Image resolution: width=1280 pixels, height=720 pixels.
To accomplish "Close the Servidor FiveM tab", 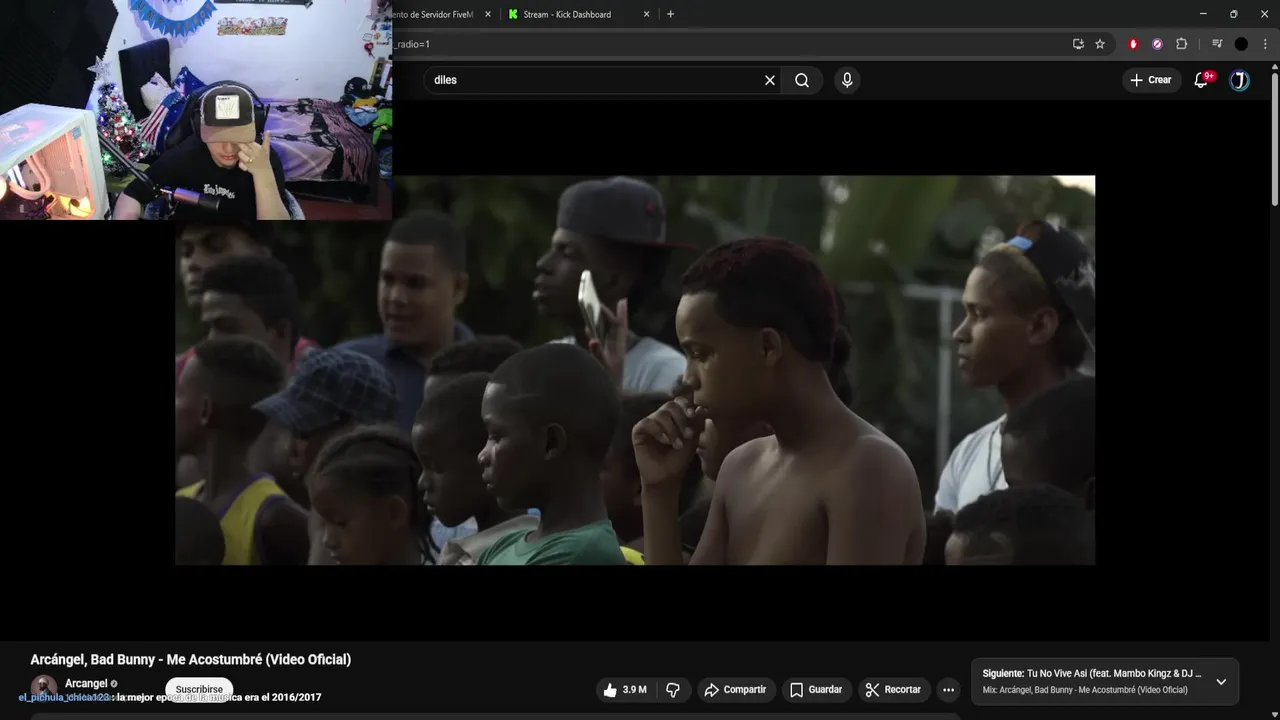I will [x=488, y=14].
